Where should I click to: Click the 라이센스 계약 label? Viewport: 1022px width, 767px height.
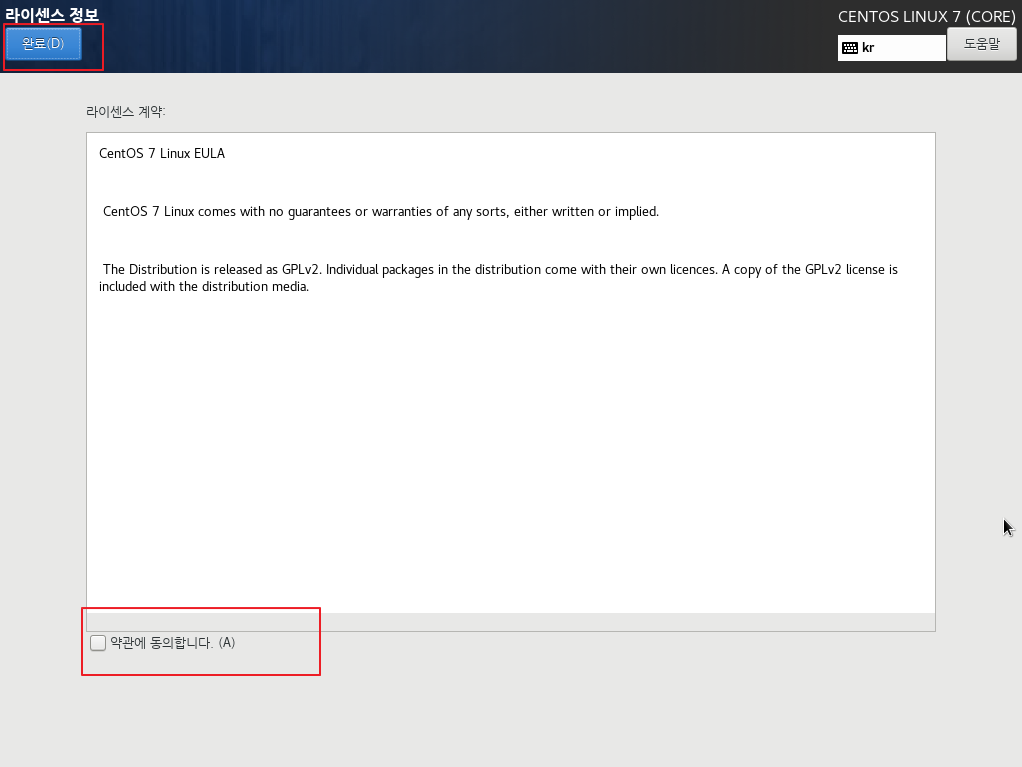click(126, 111)
